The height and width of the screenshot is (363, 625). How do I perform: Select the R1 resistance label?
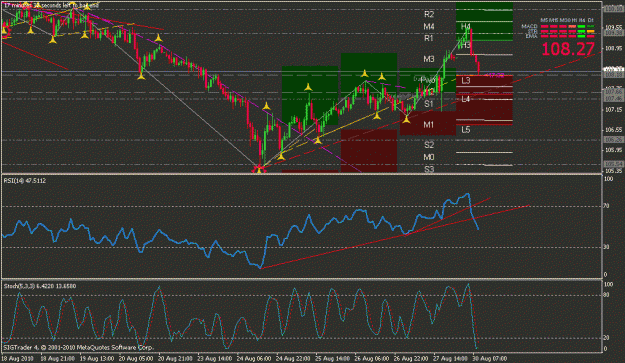tap(429, 39)
